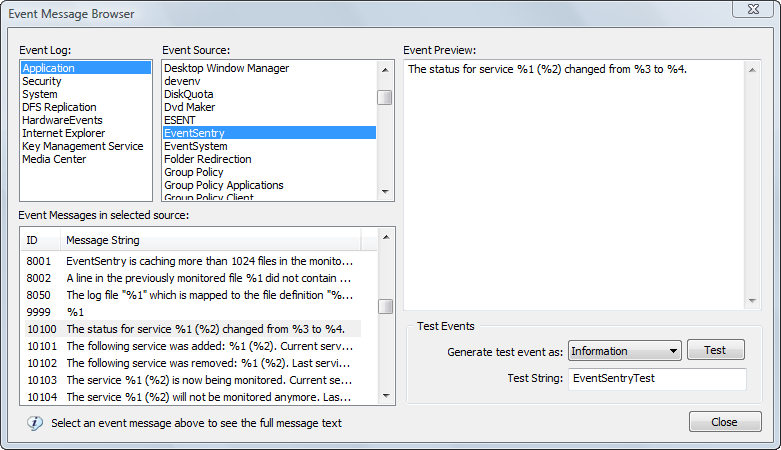Click the Close button
781x450 pixels.
pyautogui.click(x=725, y=422)
